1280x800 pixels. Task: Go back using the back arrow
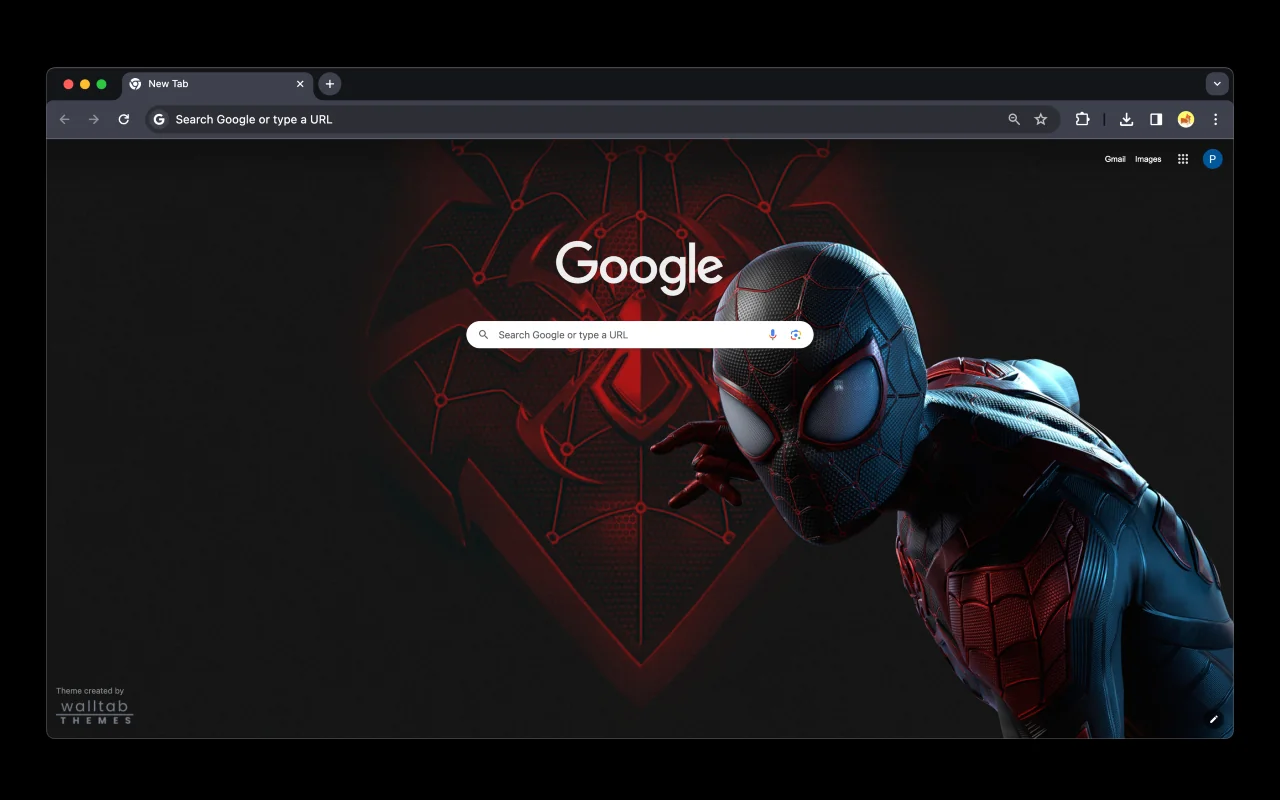(65, 119)
